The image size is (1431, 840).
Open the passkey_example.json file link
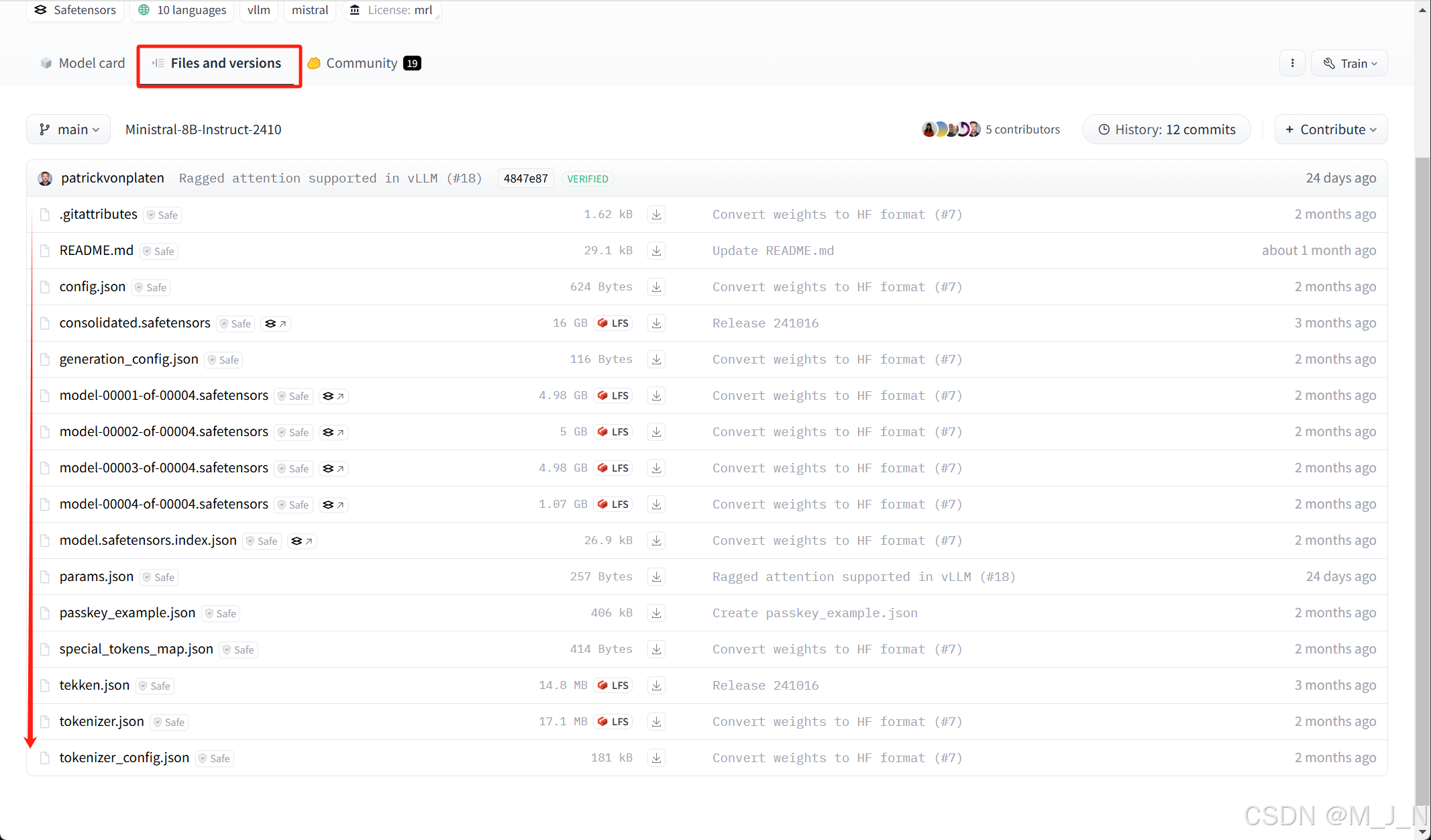point(127,613)
